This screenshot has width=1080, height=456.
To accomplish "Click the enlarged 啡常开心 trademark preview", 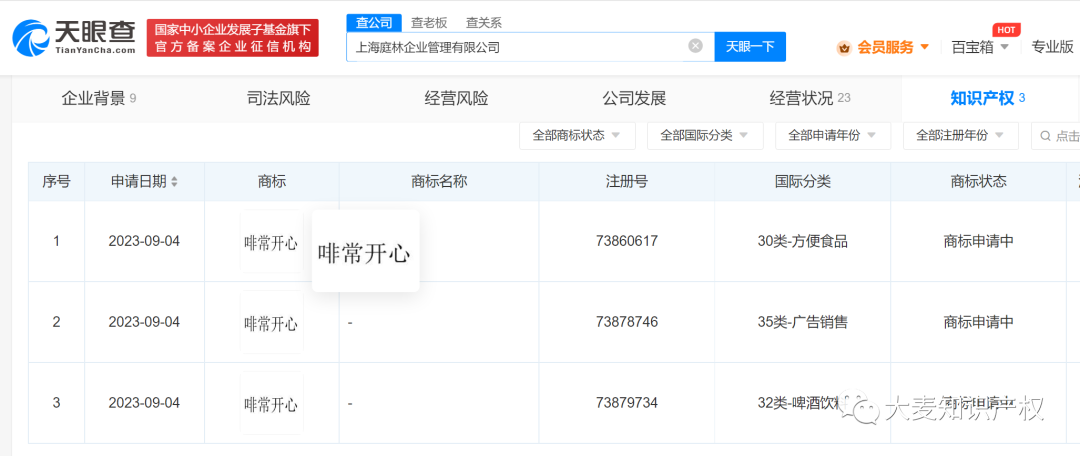I will 365,251.
